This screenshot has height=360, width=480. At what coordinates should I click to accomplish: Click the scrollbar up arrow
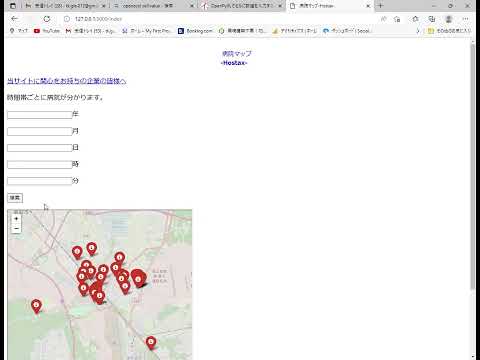click(473, 41)
